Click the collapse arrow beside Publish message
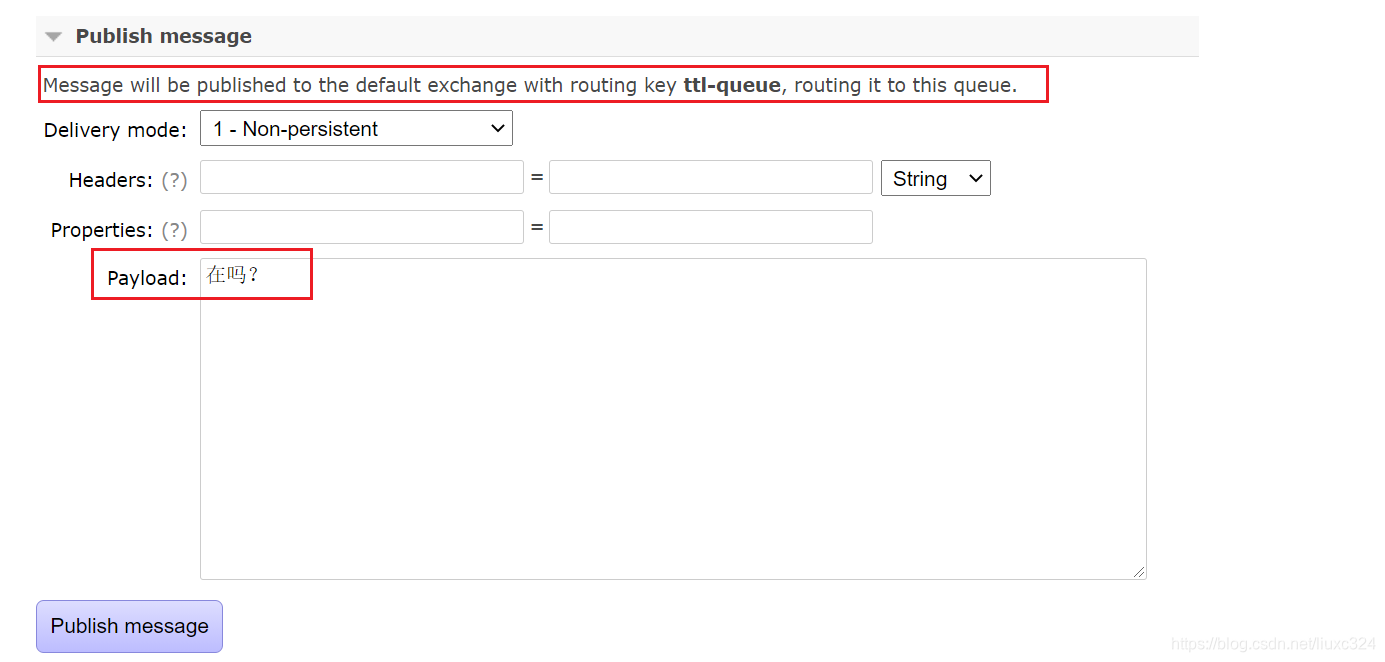 point(53,35)
